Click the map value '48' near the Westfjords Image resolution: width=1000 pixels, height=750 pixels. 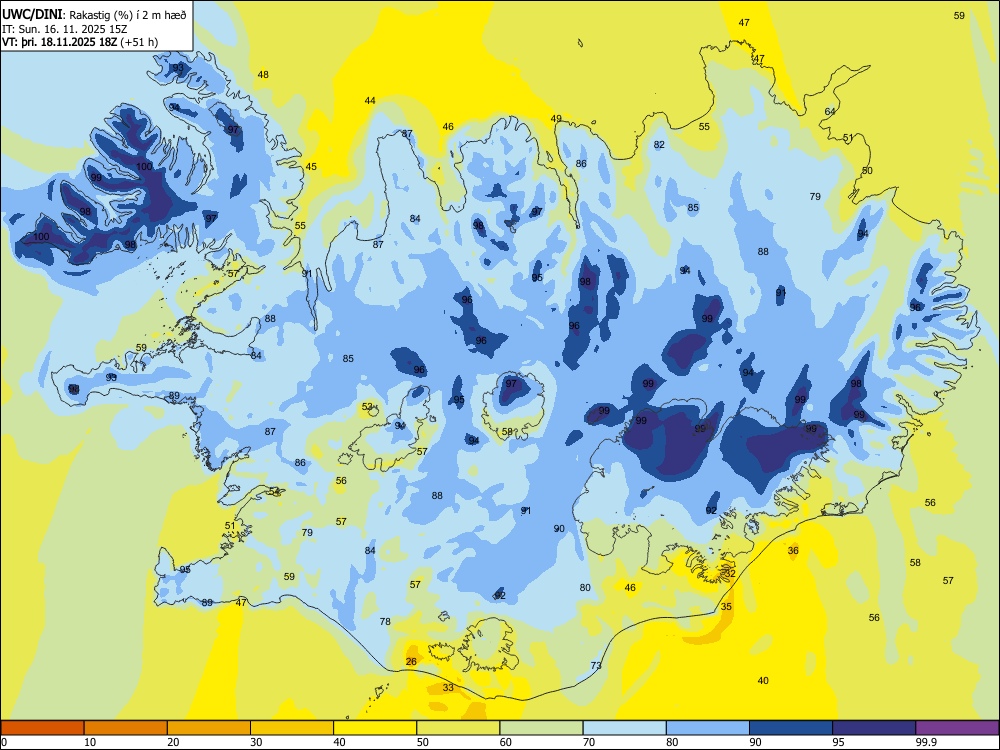263,75
